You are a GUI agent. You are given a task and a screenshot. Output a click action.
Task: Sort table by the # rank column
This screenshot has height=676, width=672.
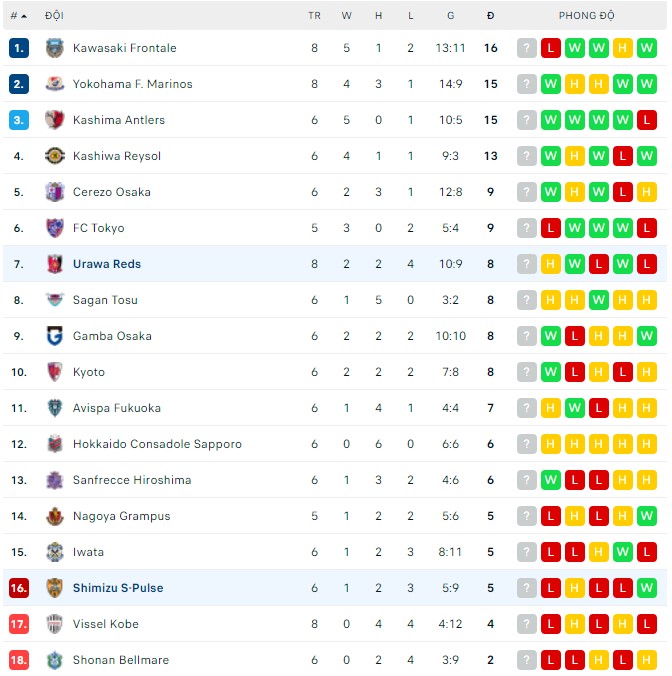point(18,16)
